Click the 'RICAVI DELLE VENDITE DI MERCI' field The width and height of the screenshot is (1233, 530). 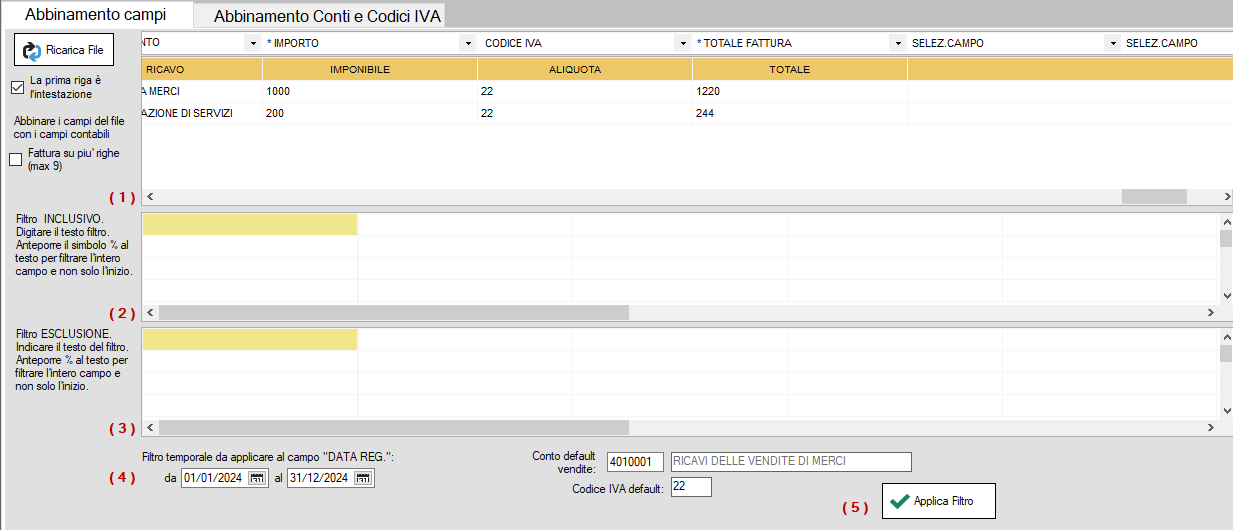click(x=791, y=461)
